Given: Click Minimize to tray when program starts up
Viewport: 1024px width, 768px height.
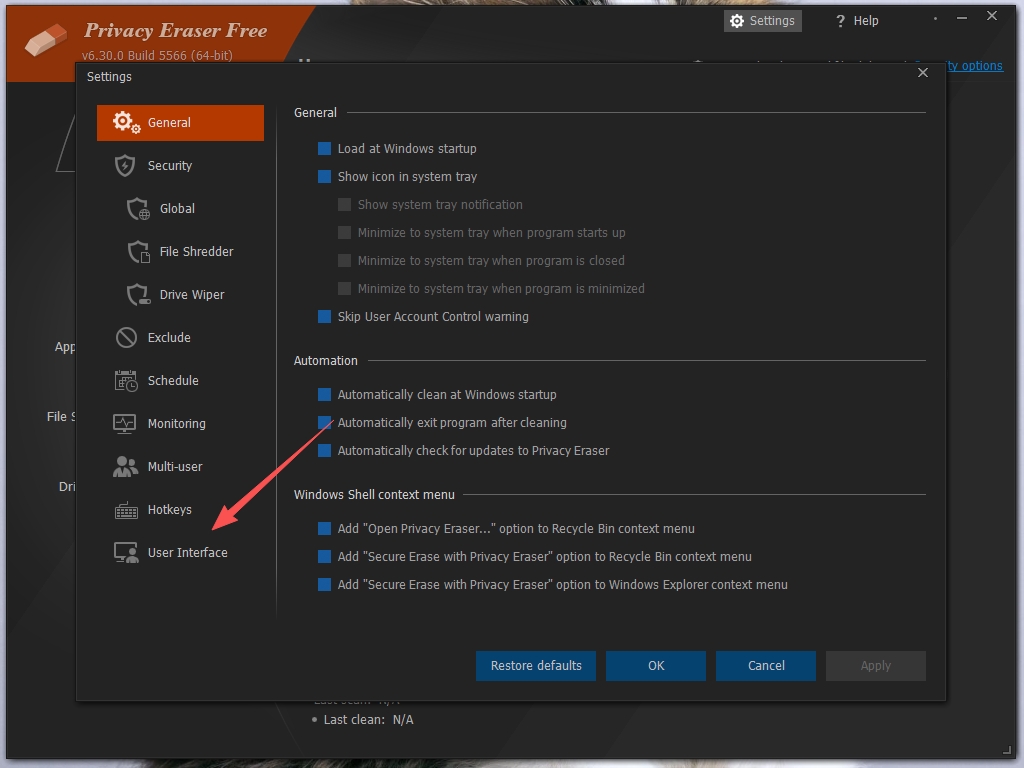Looking at the screenshot, I should pyautogui.click(x=344, y=232).
